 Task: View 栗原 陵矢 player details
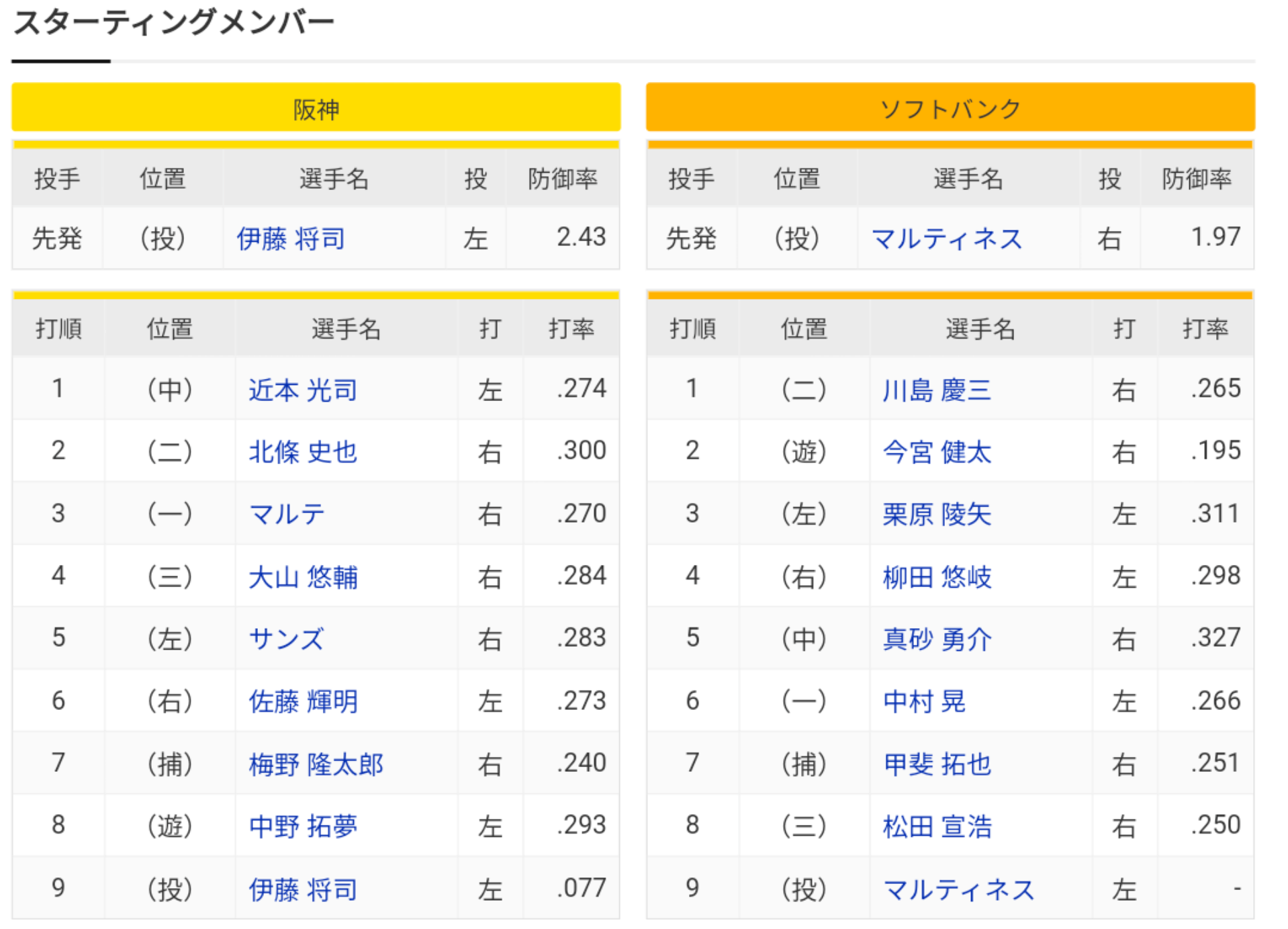pos(937,514)
